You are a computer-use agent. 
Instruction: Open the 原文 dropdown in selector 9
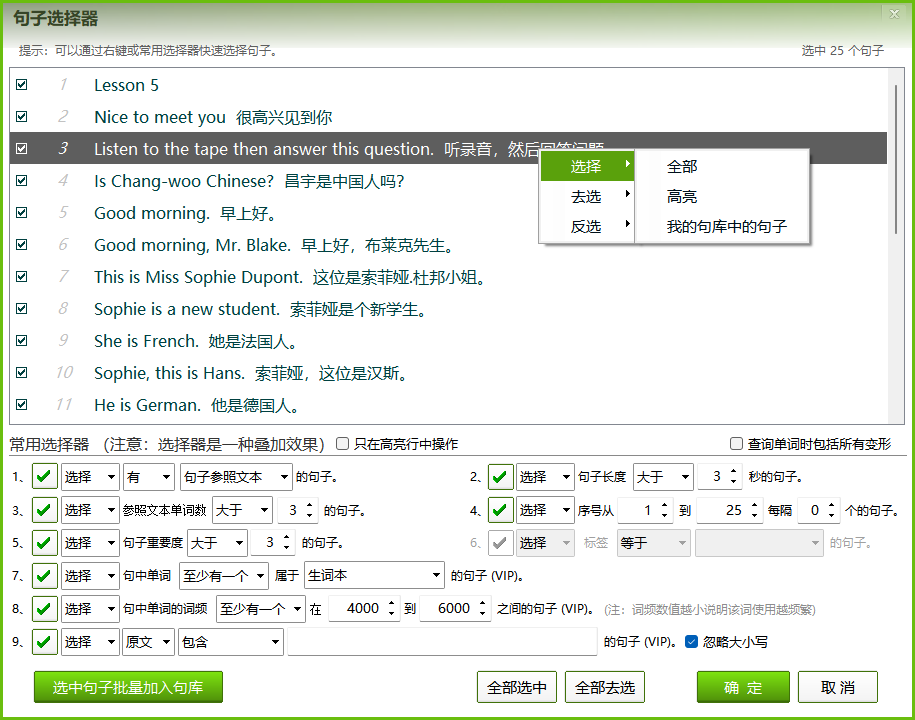pyautogui.click(x=147, y=642)
